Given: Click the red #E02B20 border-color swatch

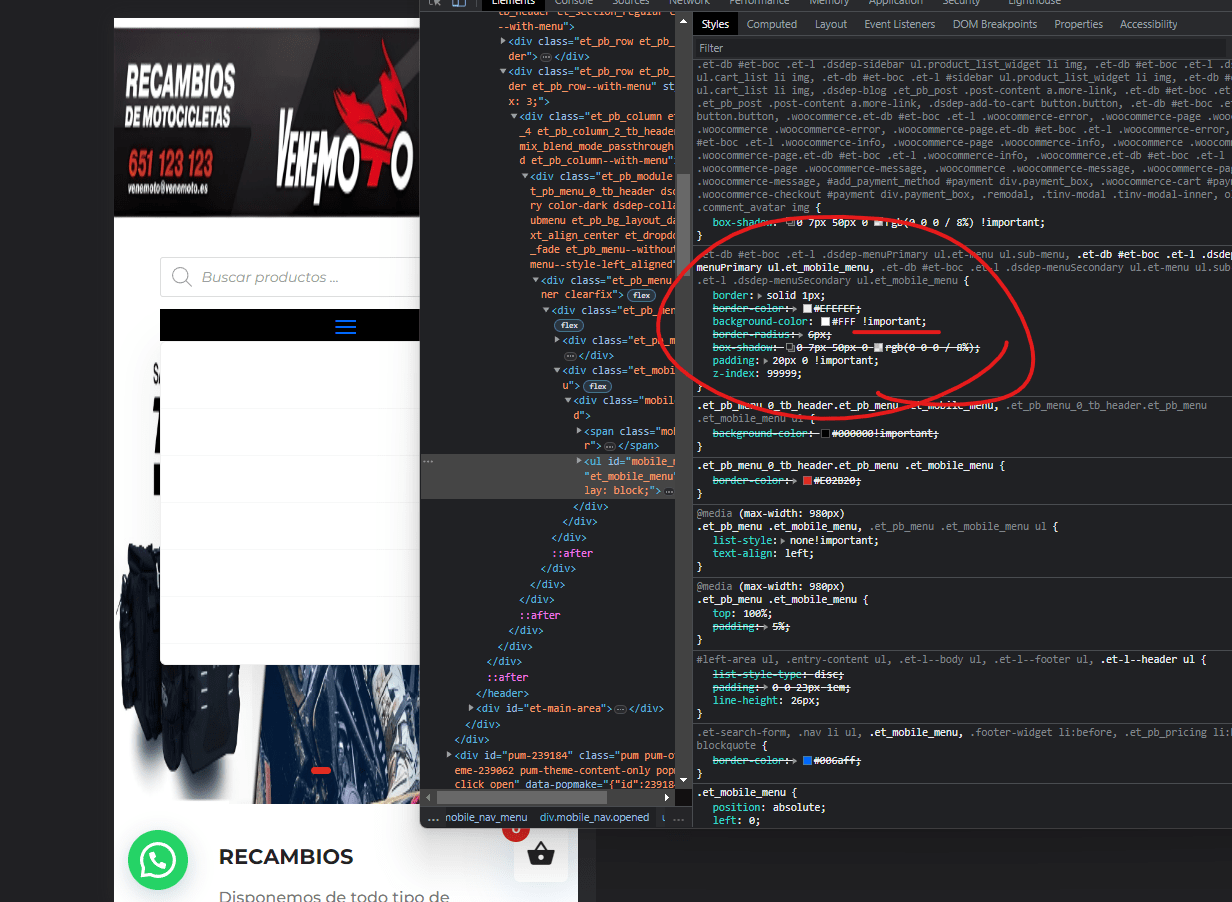Looking at the screenshot, I should [x=808, y=481].
